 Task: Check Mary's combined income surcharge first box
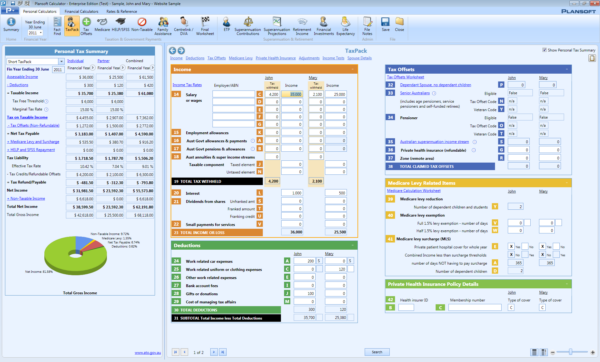tap(543, 255)
